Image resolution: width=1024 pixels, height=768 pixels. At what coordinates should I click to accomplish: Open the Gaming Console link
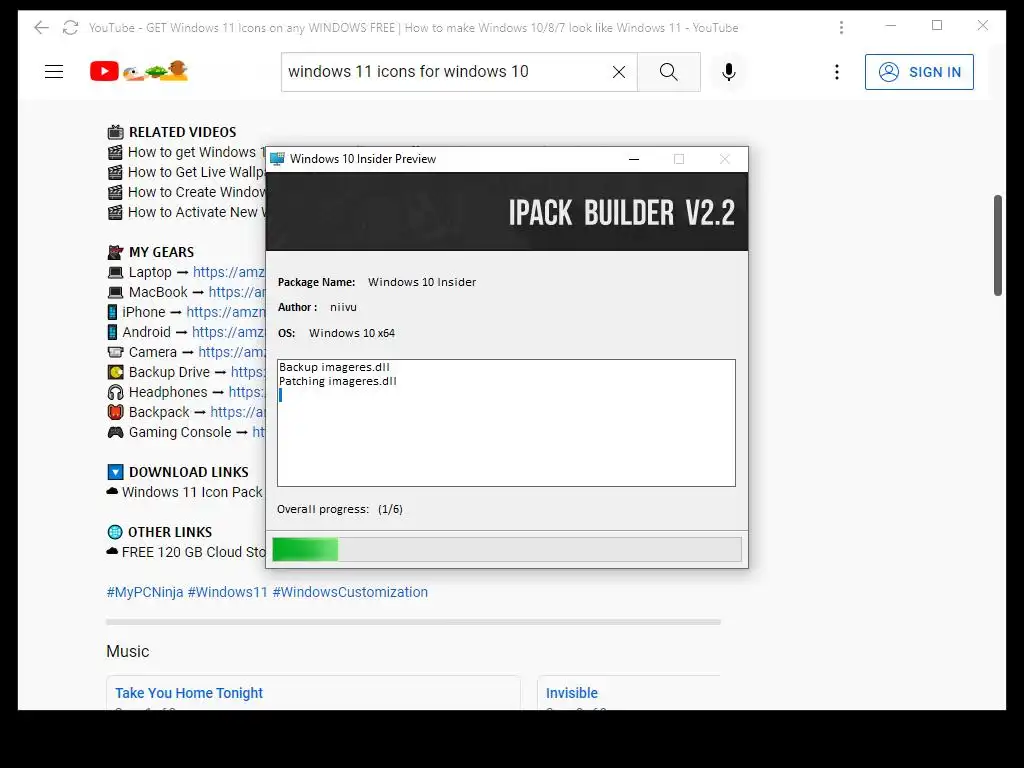259,432
